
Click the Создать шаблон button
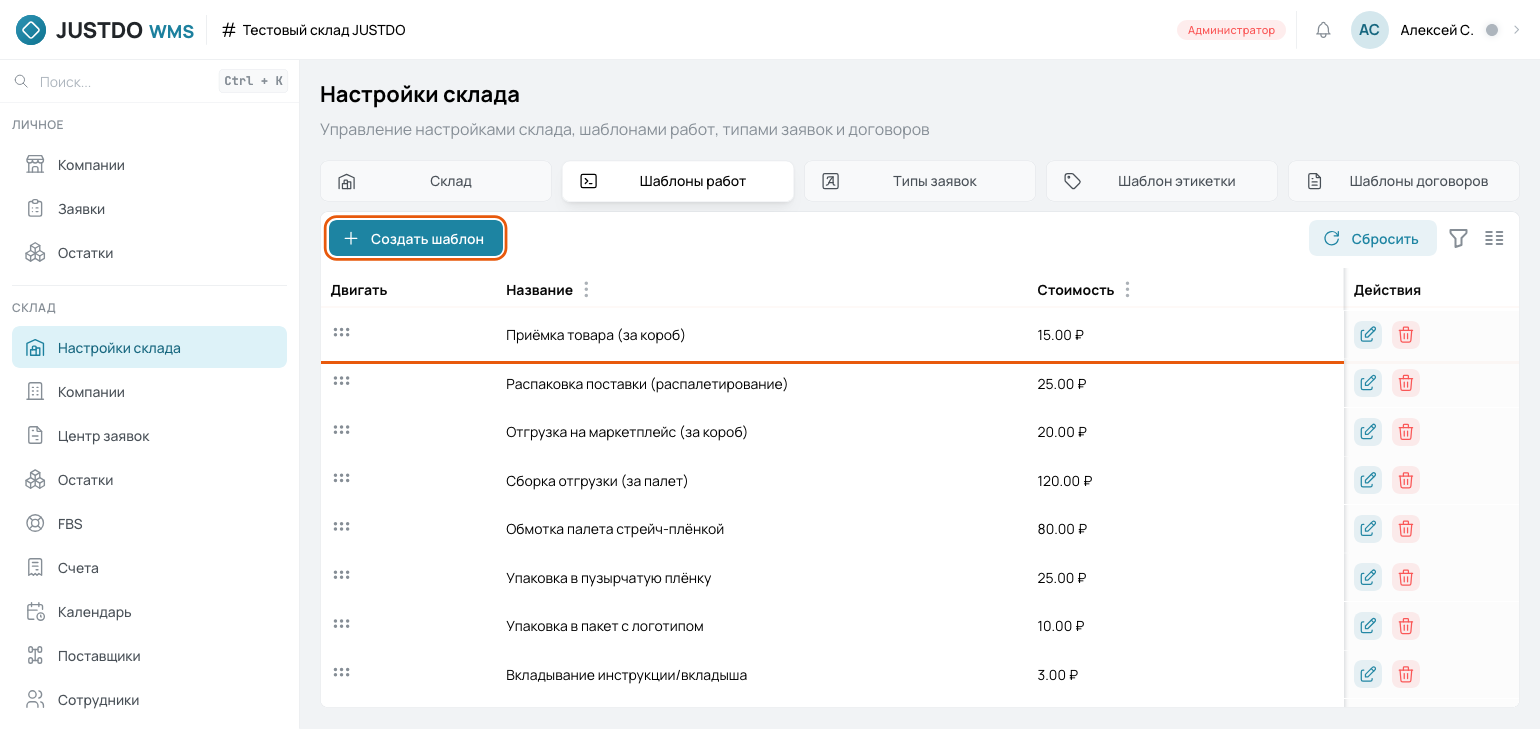pos(416,239)
